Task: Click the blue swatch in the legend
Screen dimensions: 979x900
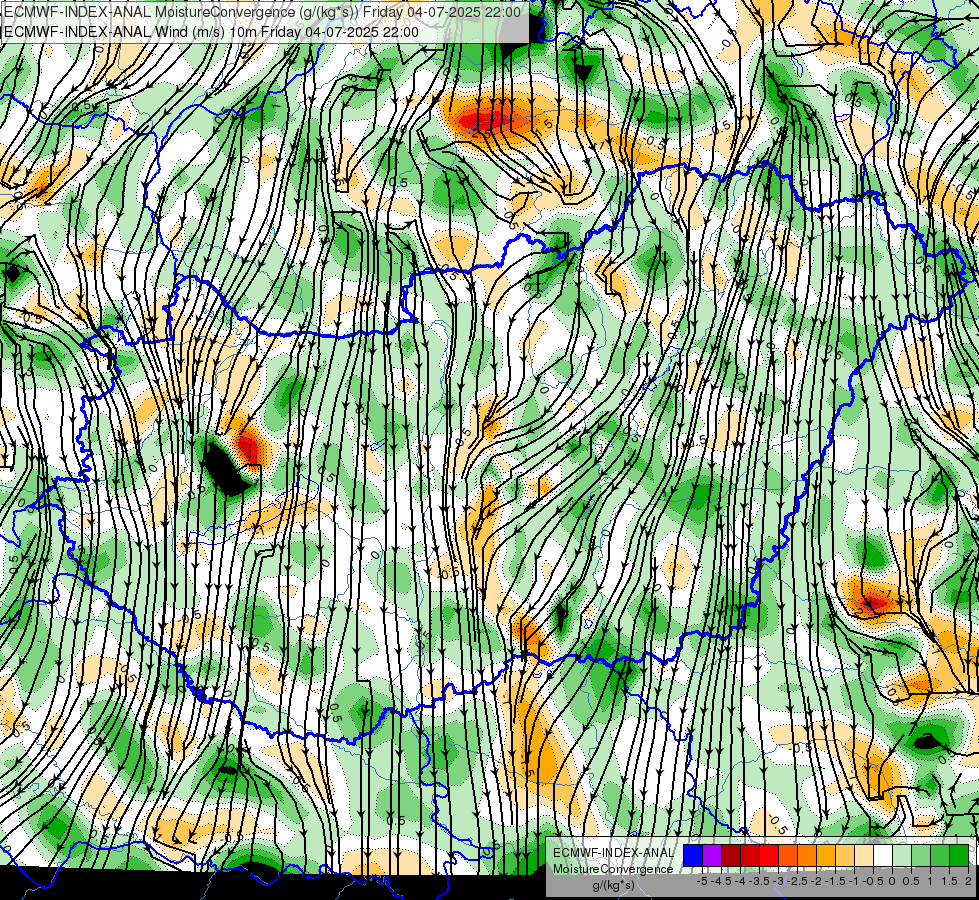Action: 693,855
